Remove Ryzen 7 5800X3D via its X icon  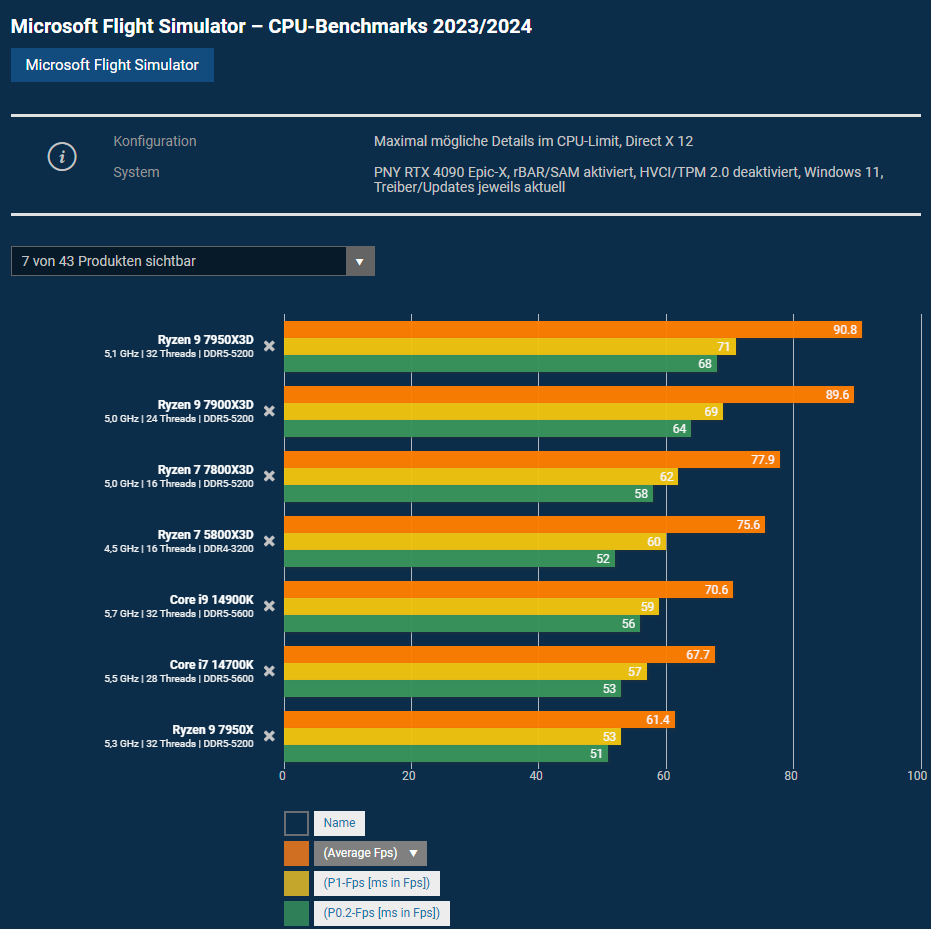tap(269, 541)
